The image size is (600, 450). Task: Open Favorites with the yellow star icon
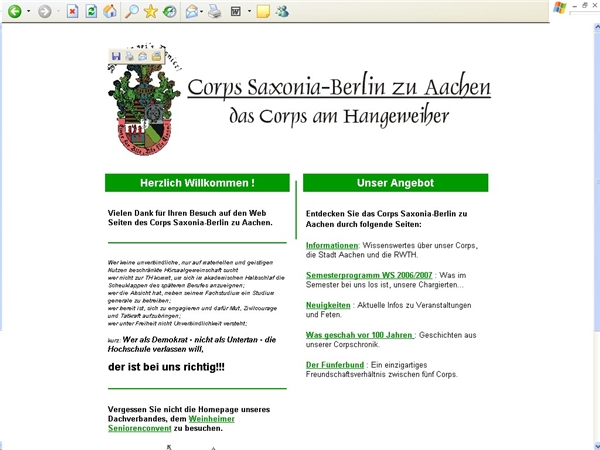(150, 11)
